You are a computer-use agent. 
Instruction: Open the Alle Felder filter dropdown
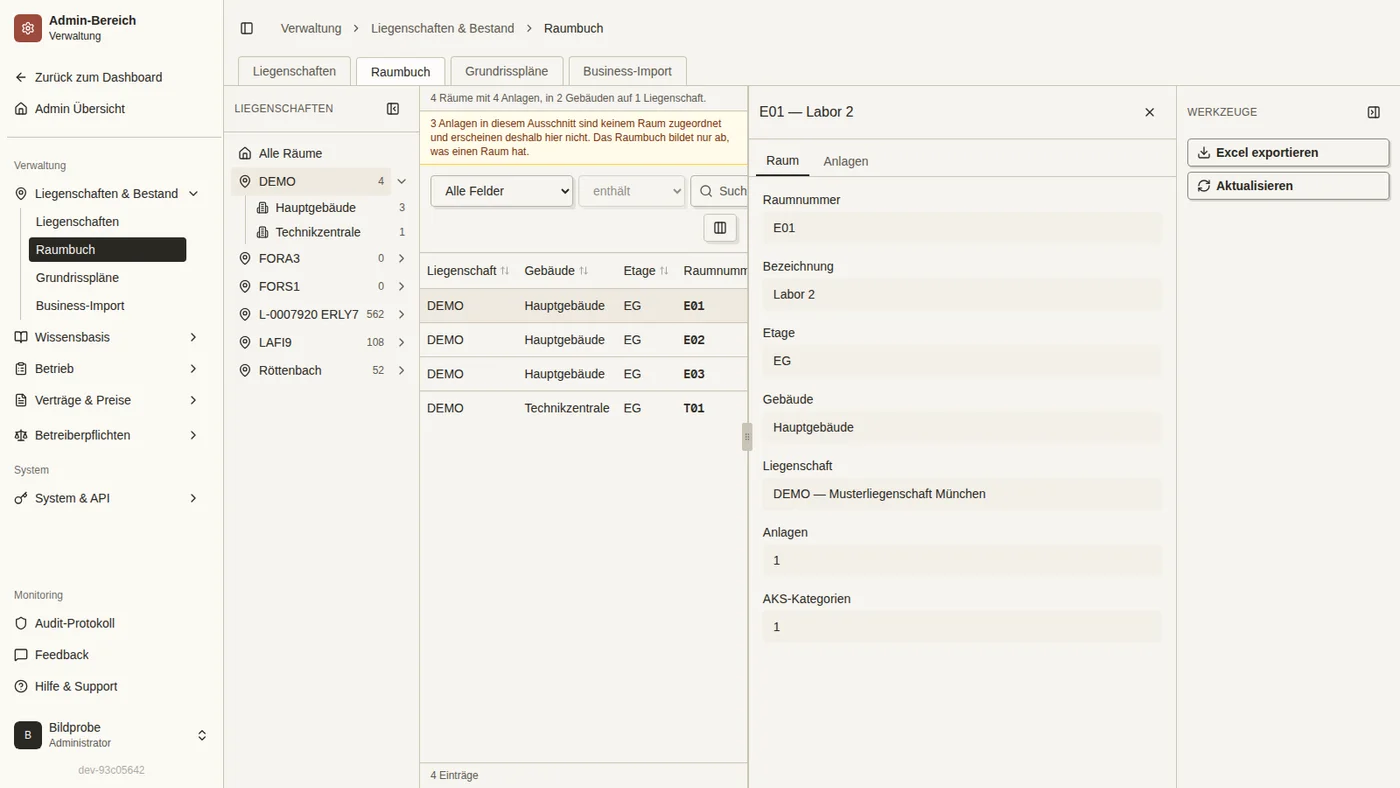(x=502, y=191)
